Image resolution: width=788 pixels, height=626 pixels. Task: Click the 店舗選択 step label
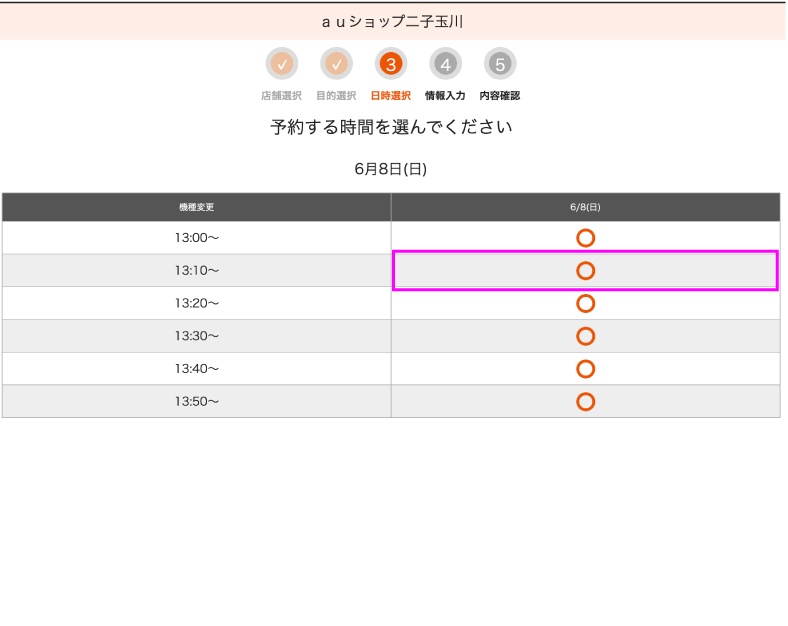click(281, 95)
